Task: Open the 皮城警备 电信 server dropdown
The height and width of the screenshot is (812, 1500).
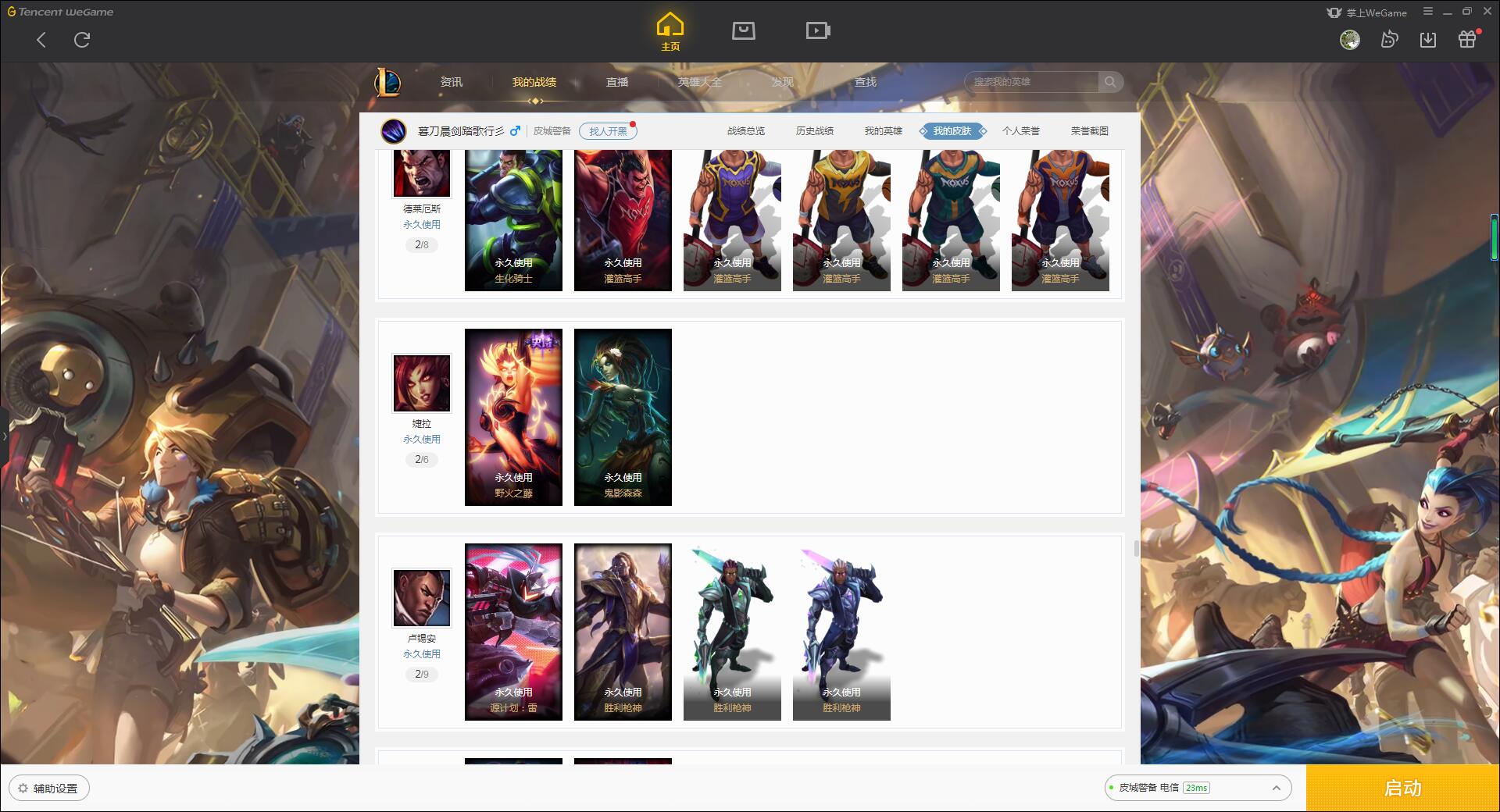Action: click(x=1197, y=788)
